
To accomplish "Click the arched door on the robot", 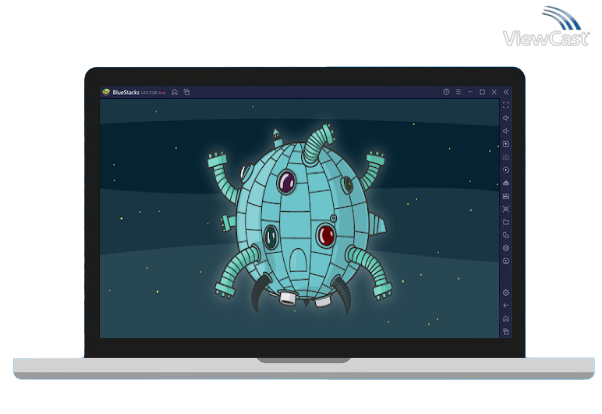I will pyautogui.click(x=298, y=260).
